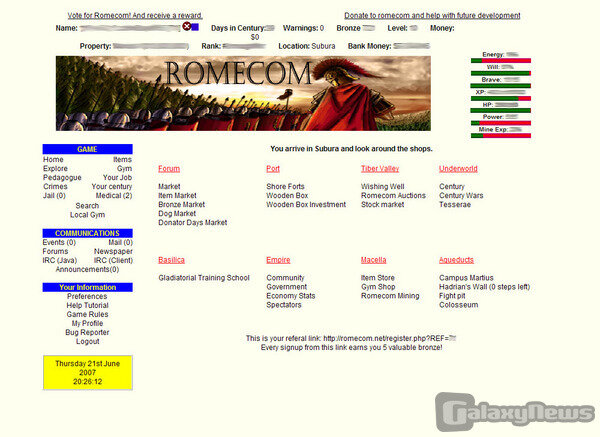
Task: Open Dog Market link
Action: [177, 214]
